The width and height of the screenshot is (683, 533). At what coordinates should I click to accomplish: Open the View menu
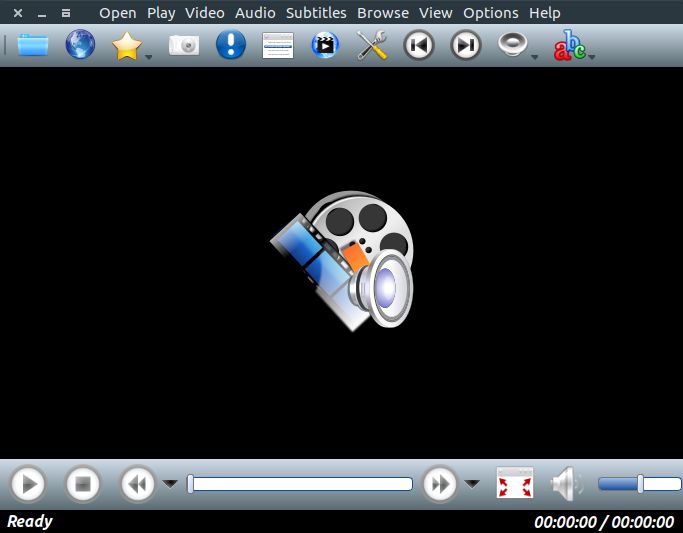tap(436, 13)
